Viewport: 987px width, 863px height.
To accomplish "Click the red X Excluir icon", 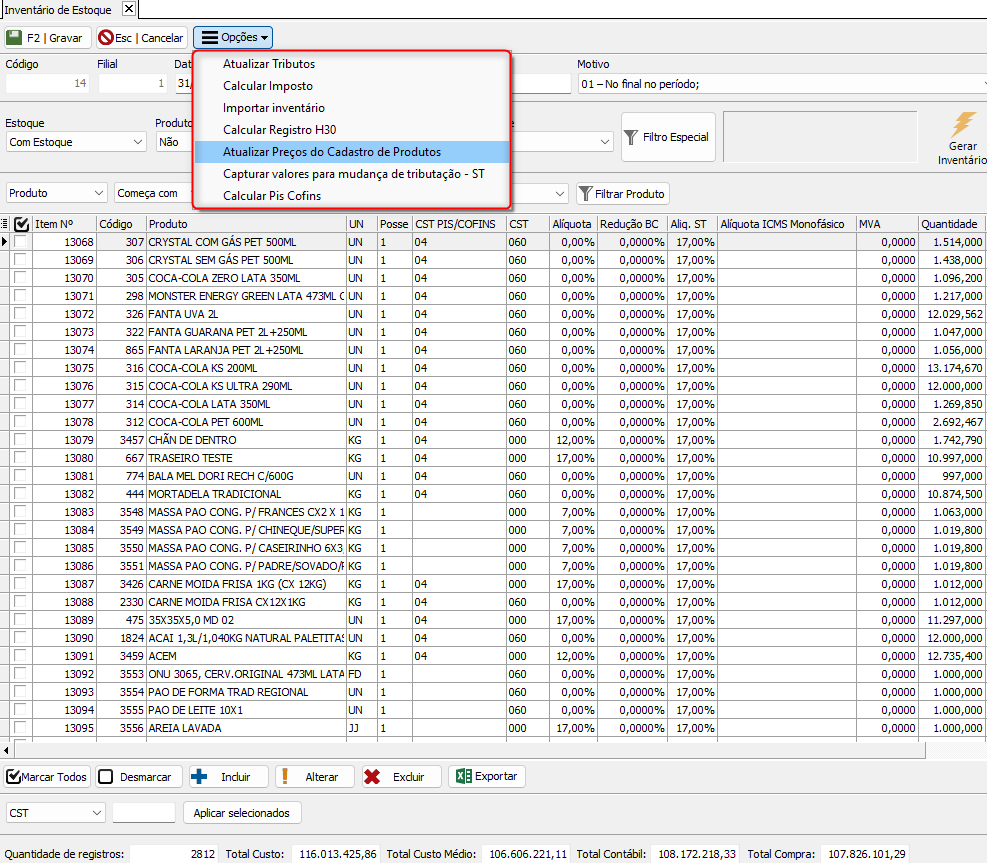I will [373, 777].
